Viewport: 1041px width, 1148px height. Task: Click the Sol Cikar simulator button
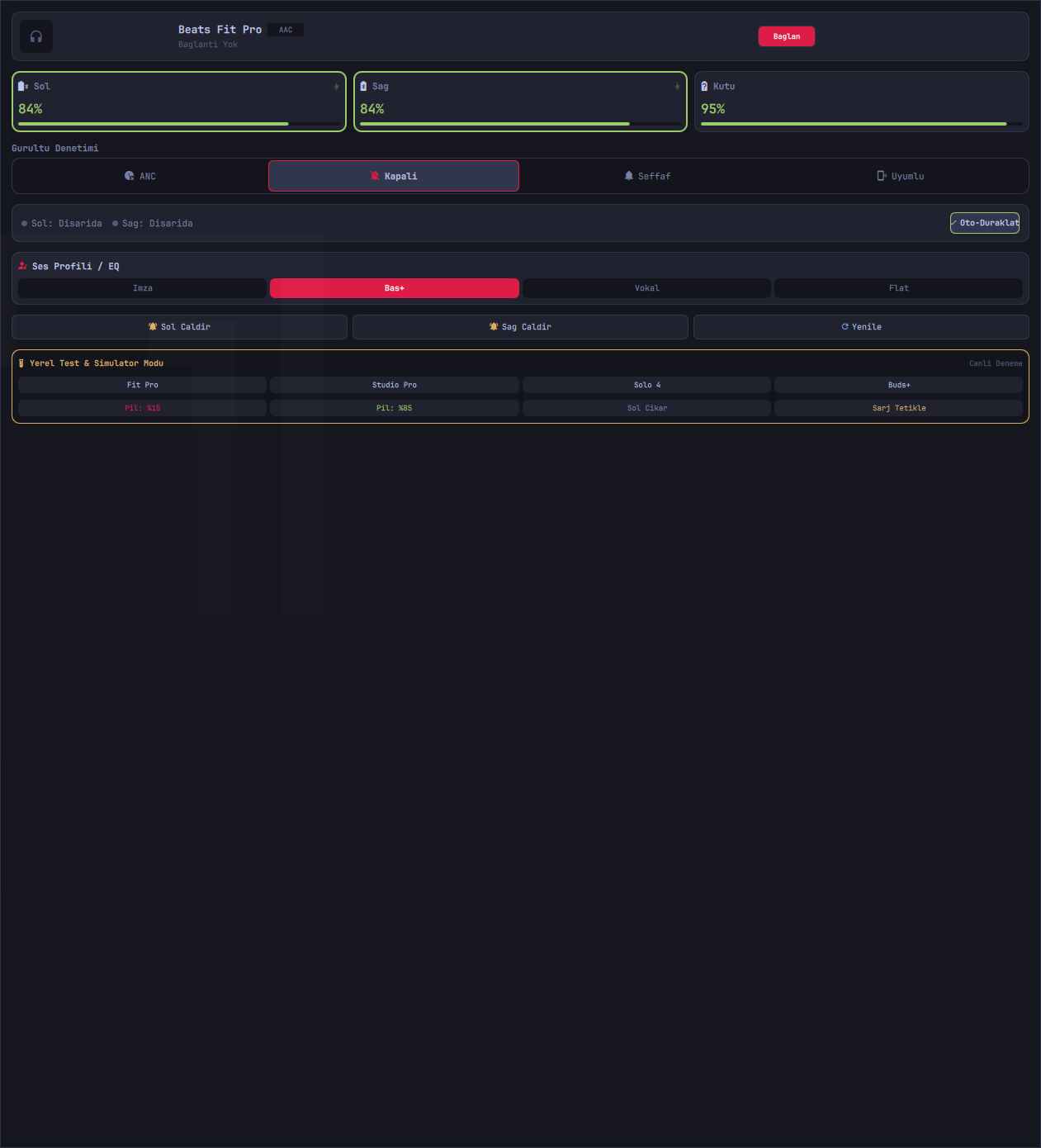tap(646, 408)
